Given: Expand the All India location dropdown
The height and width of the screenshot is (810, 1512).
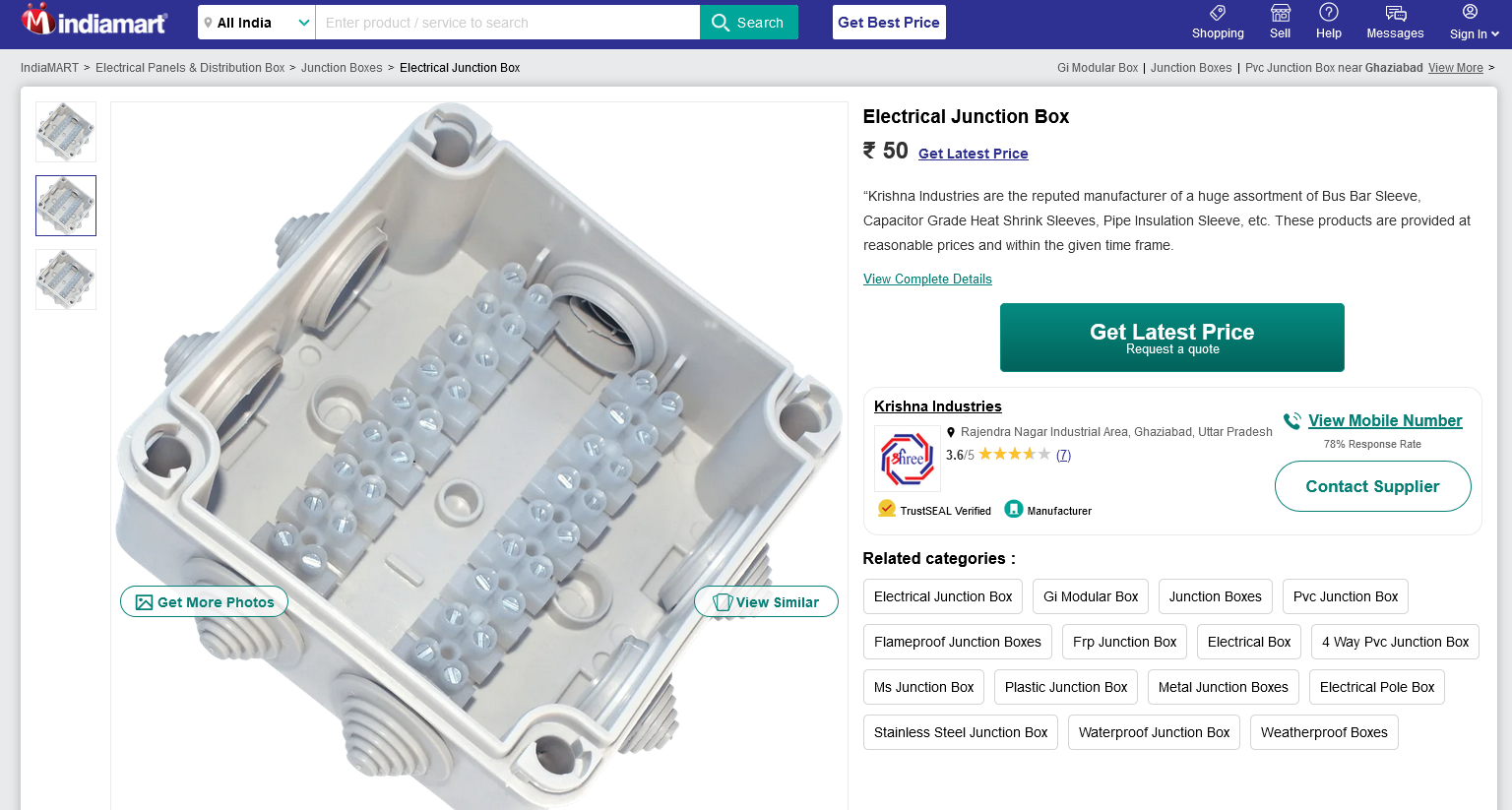Looking at the screenshot, I should pos(256,23).
